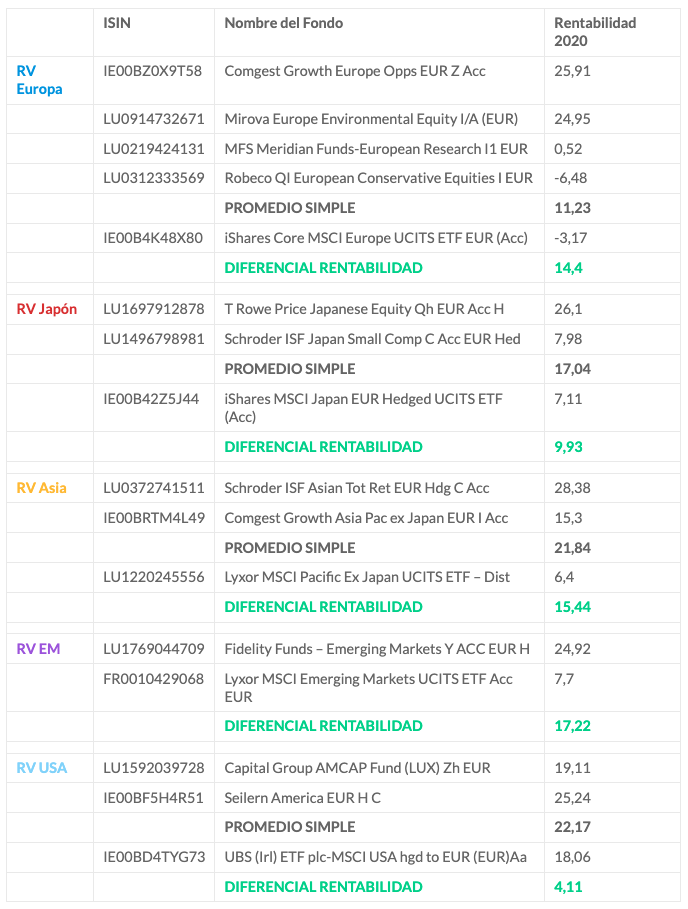
Task: Click ISIN IE00BZ0X9T58
Action: pyautogui.click(x=152, y=71)
